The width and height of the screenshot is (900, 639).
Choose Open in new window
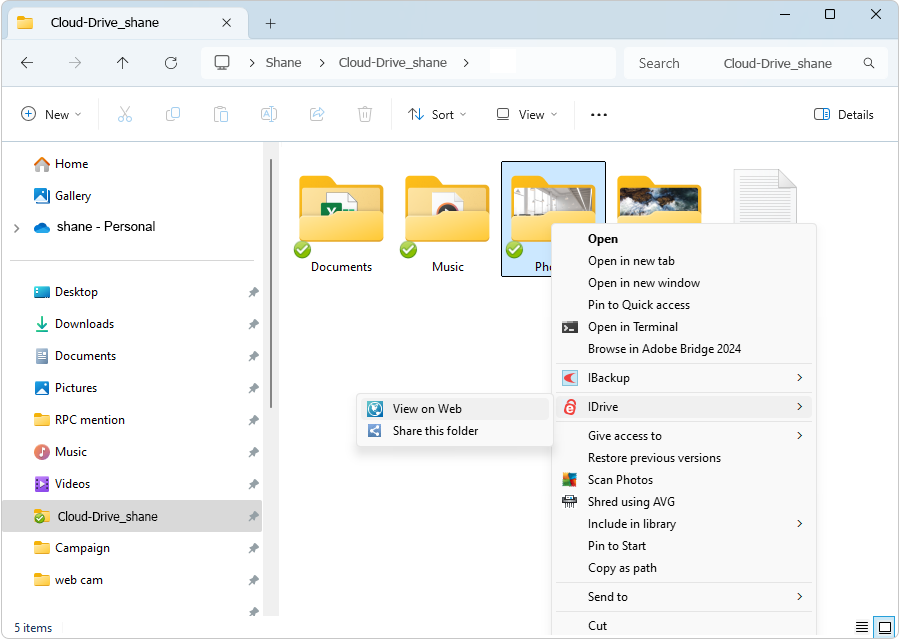pos(643,282)
